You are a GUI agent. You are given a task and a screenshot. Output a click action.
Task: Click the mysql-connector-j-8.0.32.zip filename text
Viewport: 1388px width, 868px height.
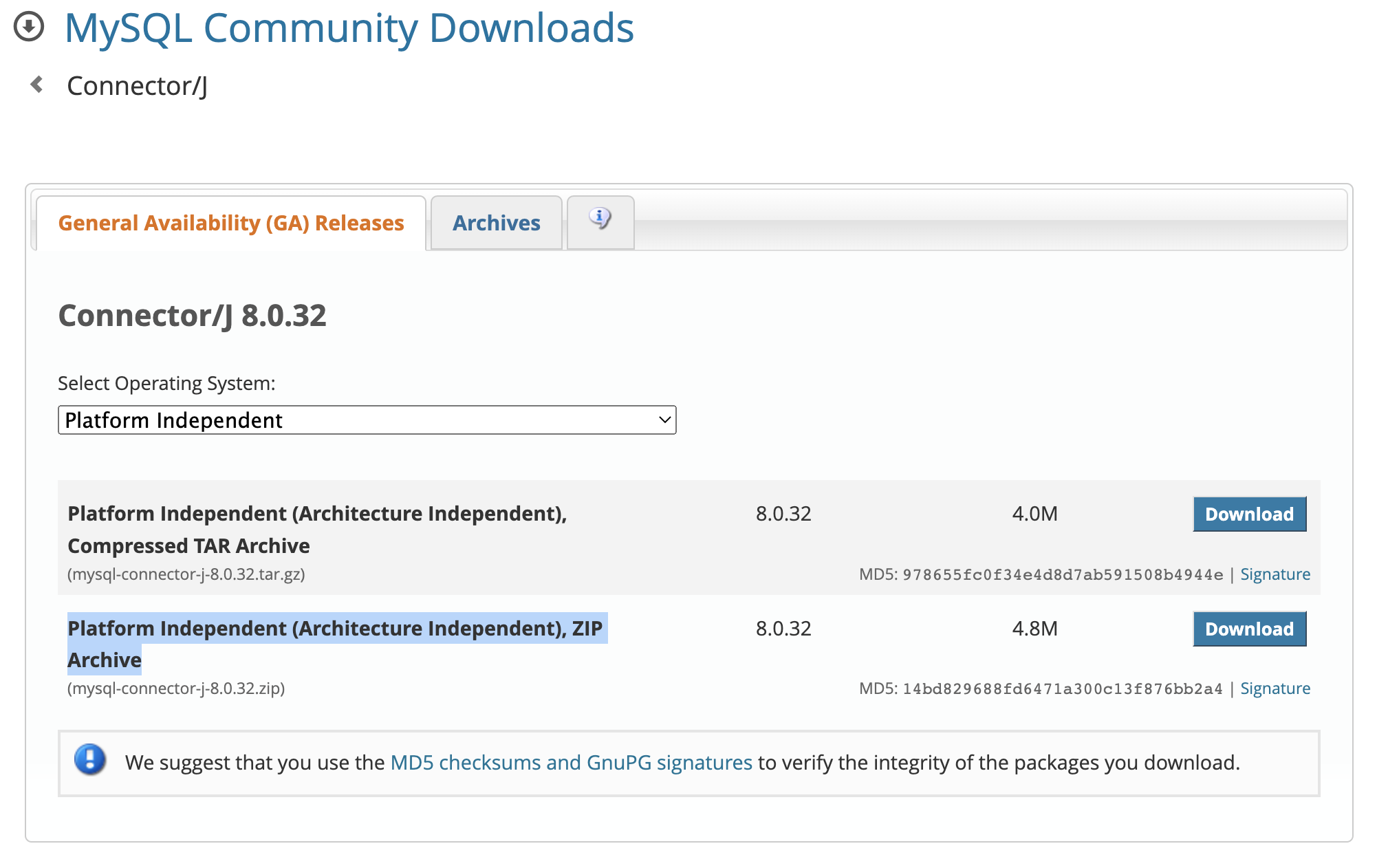tap(176, 688)
